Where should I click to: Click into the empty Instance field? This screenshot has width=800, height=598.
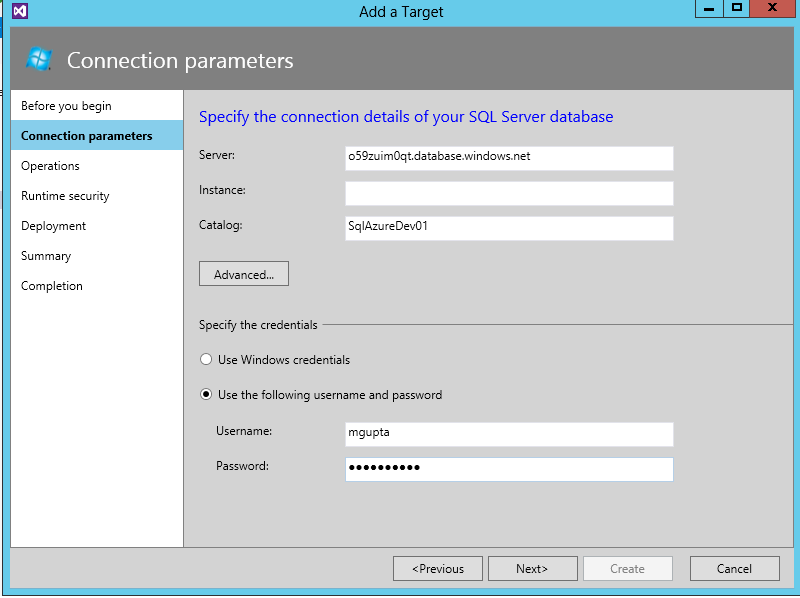509,193
